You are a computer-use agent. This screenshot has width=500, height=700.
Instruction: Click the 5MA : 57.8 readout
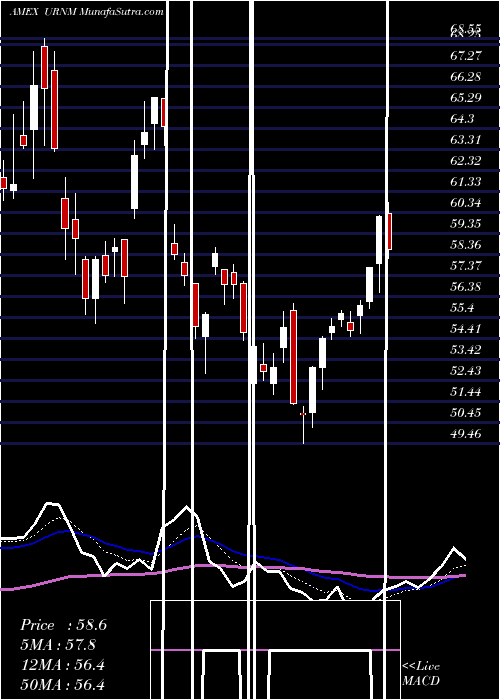click(58, 645)
